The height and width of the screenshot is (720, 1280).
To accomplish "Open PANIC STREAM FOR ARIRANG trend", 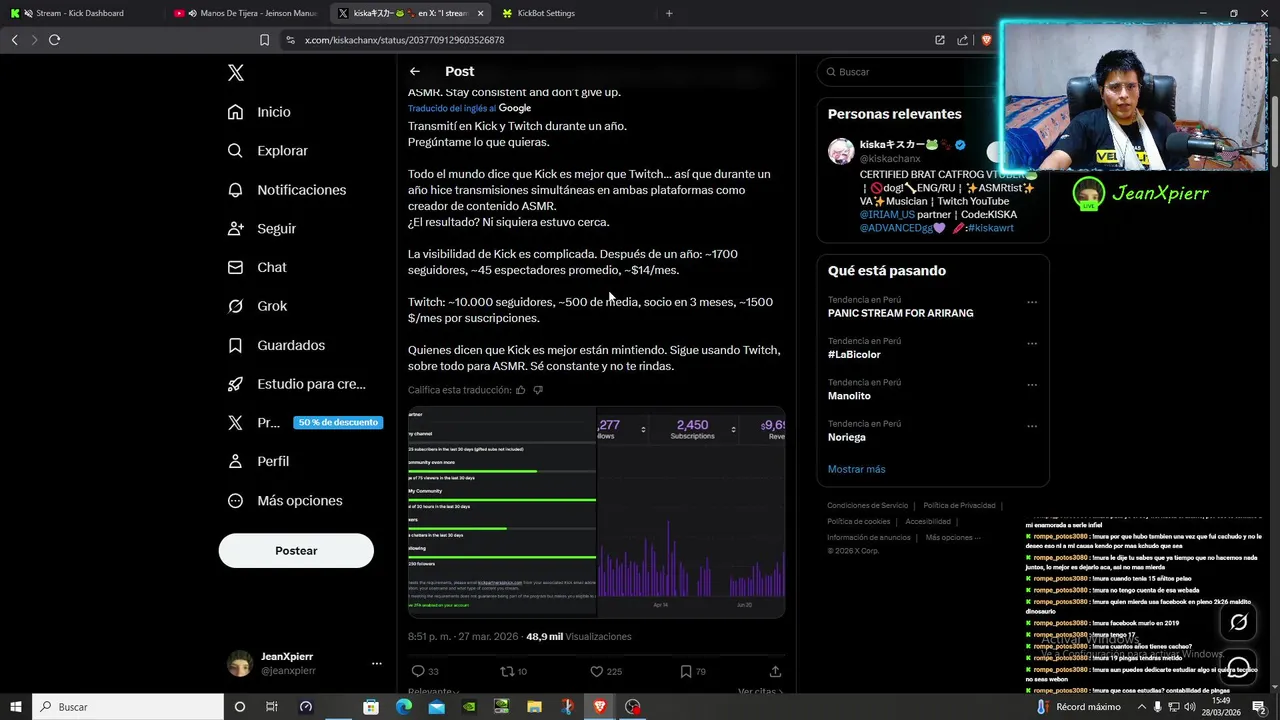I will (x=900, y=313).
